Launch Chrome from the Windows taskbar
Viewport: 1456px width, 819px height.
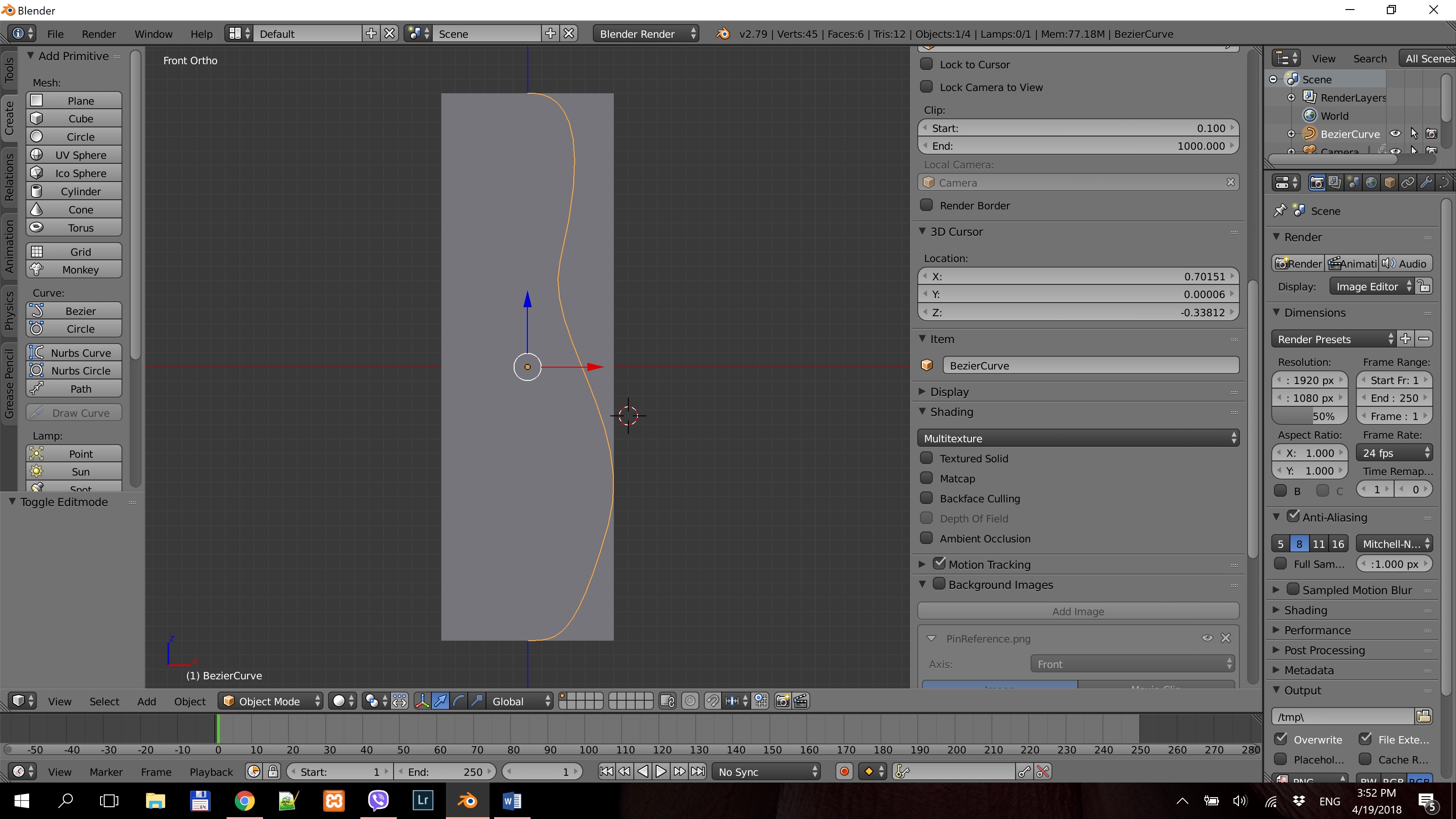coord(244,800)
